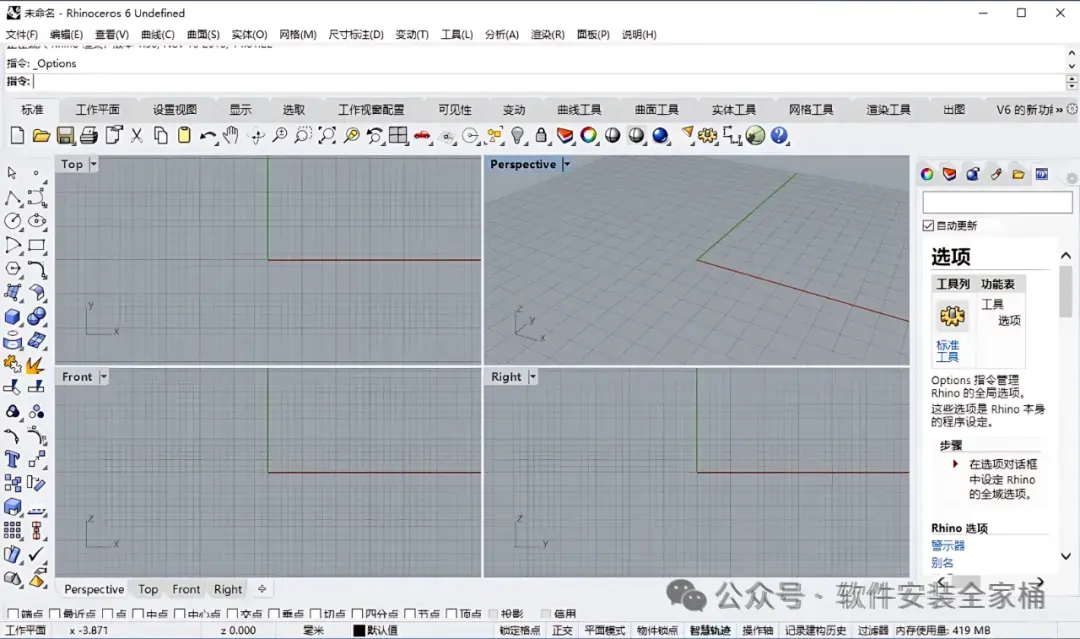
Task: Click the Options gear toolbar icon
Action: pos(707,136)
